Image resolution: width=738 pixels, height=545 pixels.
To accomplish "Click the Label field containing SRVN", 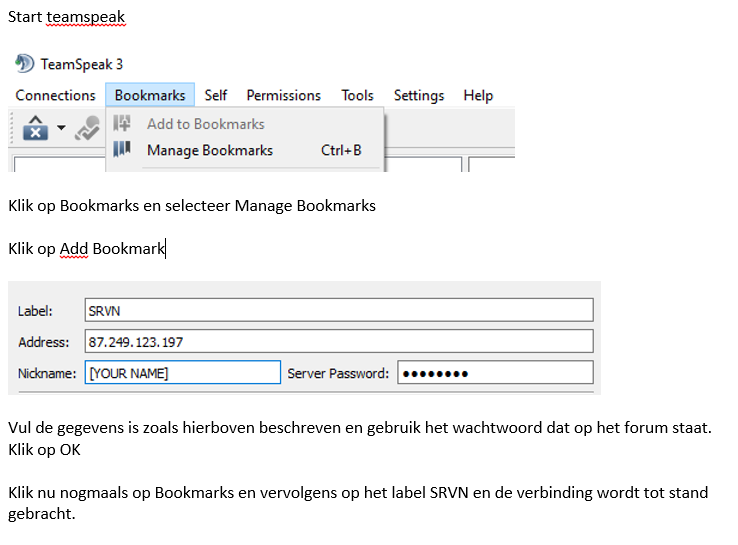I will (x=339, y=310).
